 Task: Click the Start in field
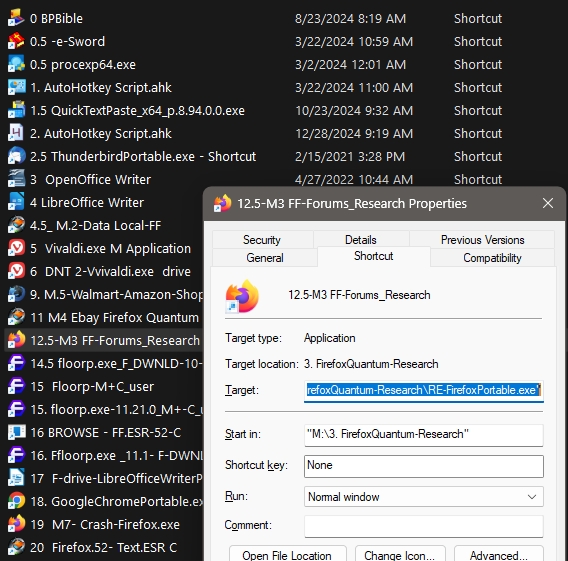tap(423, 435)
